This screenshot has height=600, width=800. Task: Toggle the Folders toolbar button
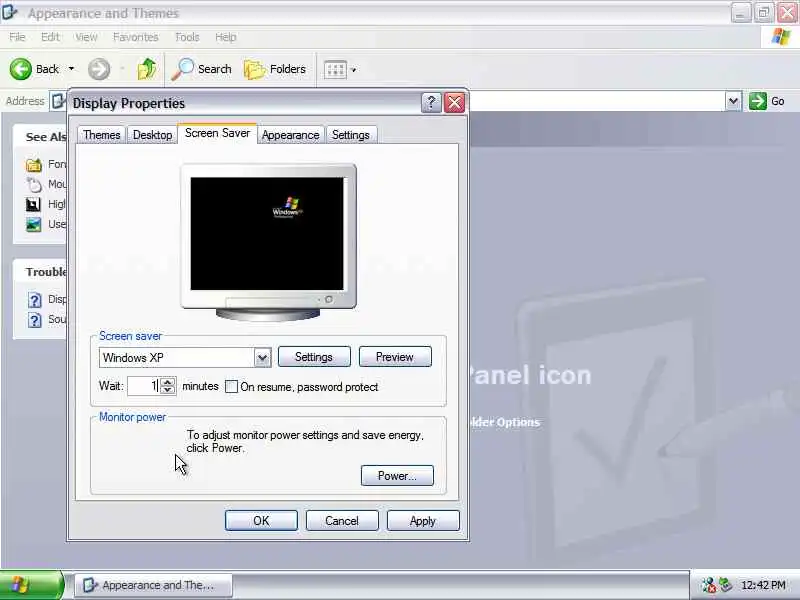[x=275, y=69]
